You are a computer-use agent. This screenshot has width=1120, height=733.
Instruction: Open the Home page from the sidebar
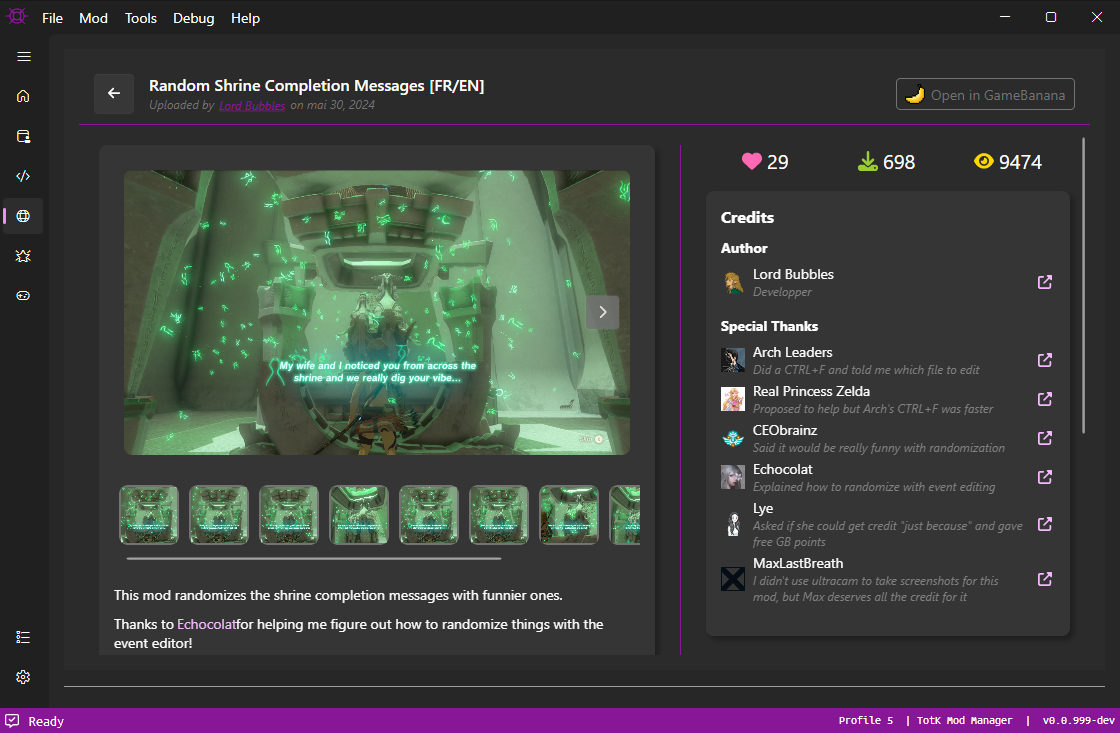[23, 95]
